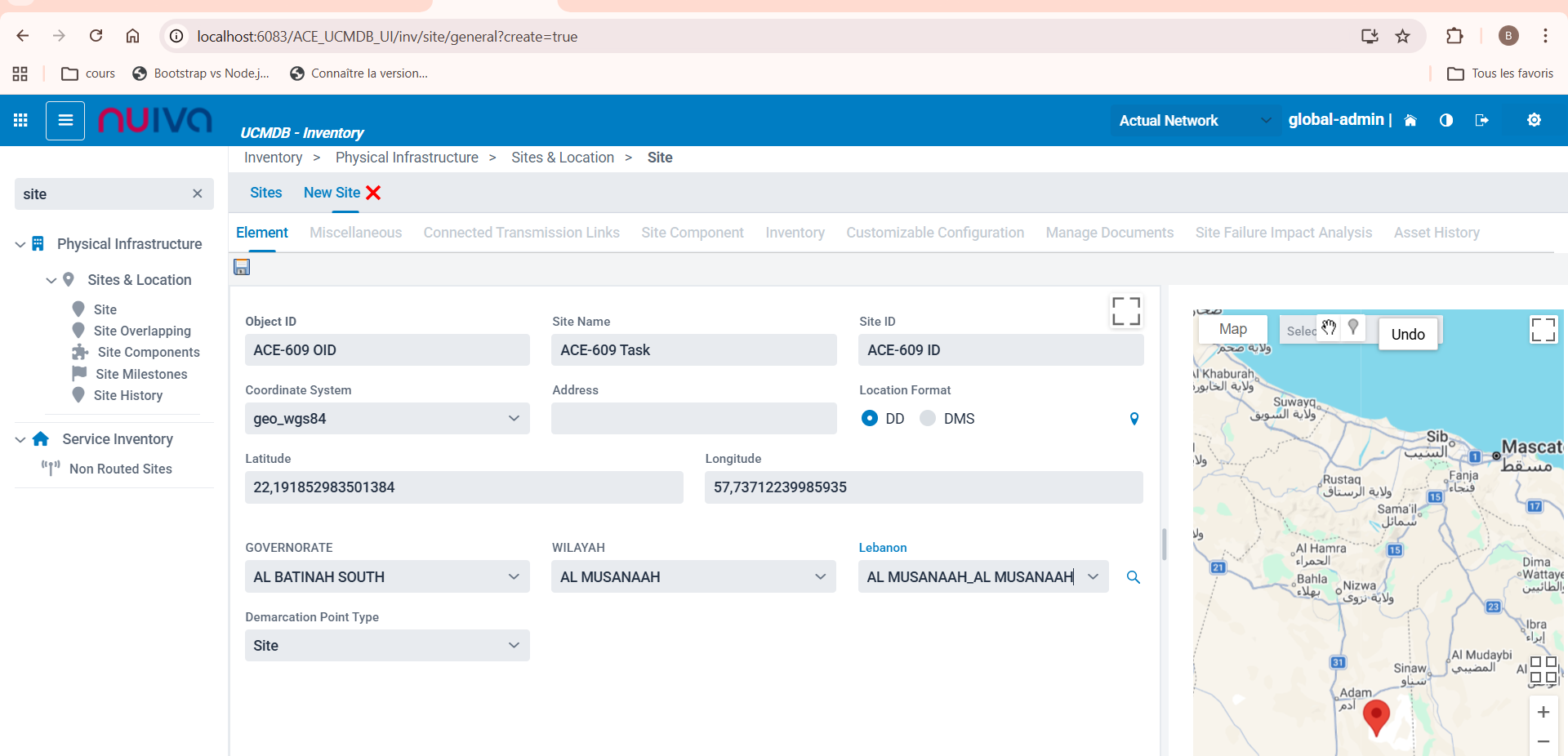Click the logout icon in header
The width and height of the screenshot is (1568, 756).
tap(1482, 120)
